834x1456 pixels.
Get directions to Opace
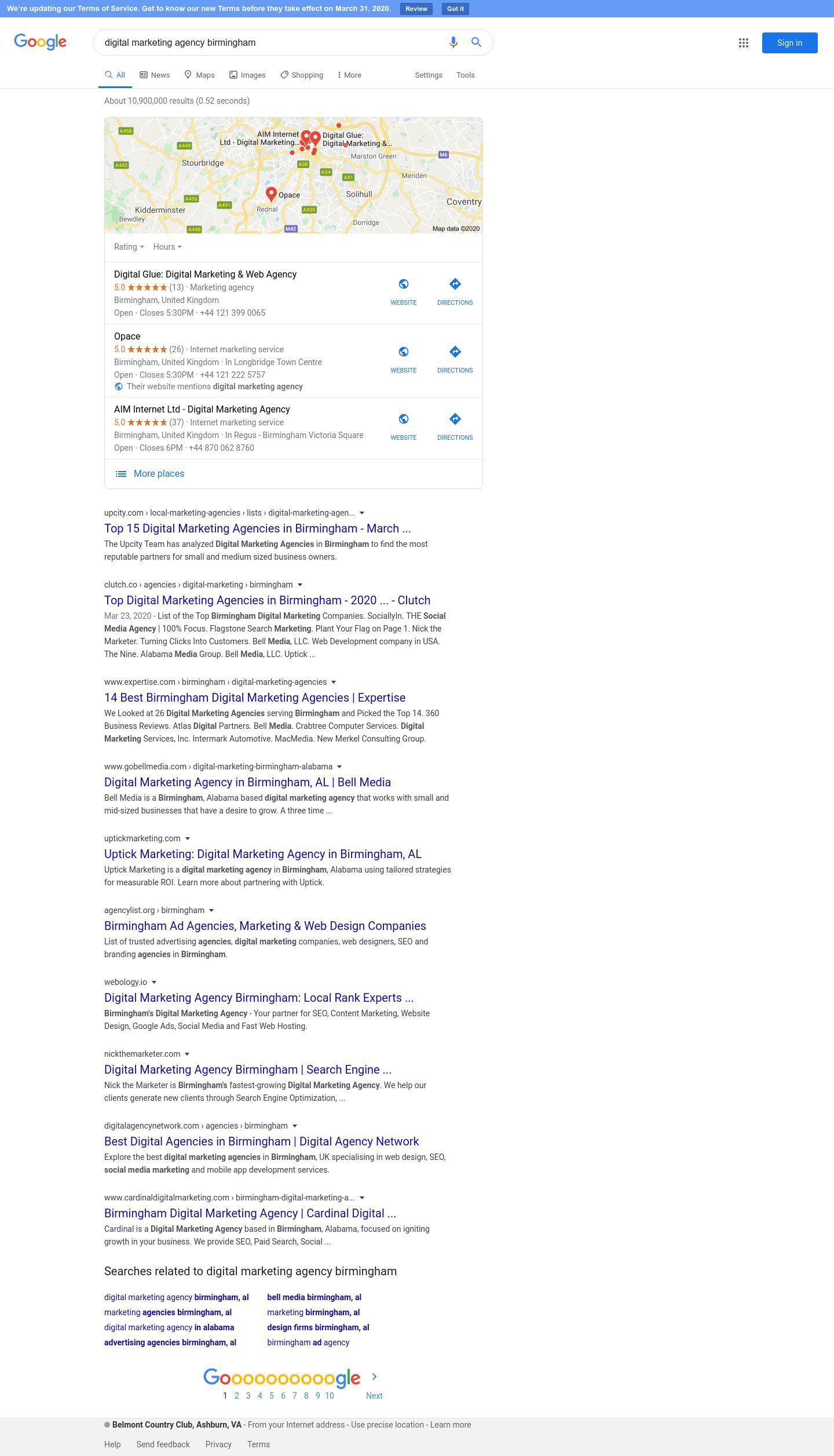click(455, 352)
